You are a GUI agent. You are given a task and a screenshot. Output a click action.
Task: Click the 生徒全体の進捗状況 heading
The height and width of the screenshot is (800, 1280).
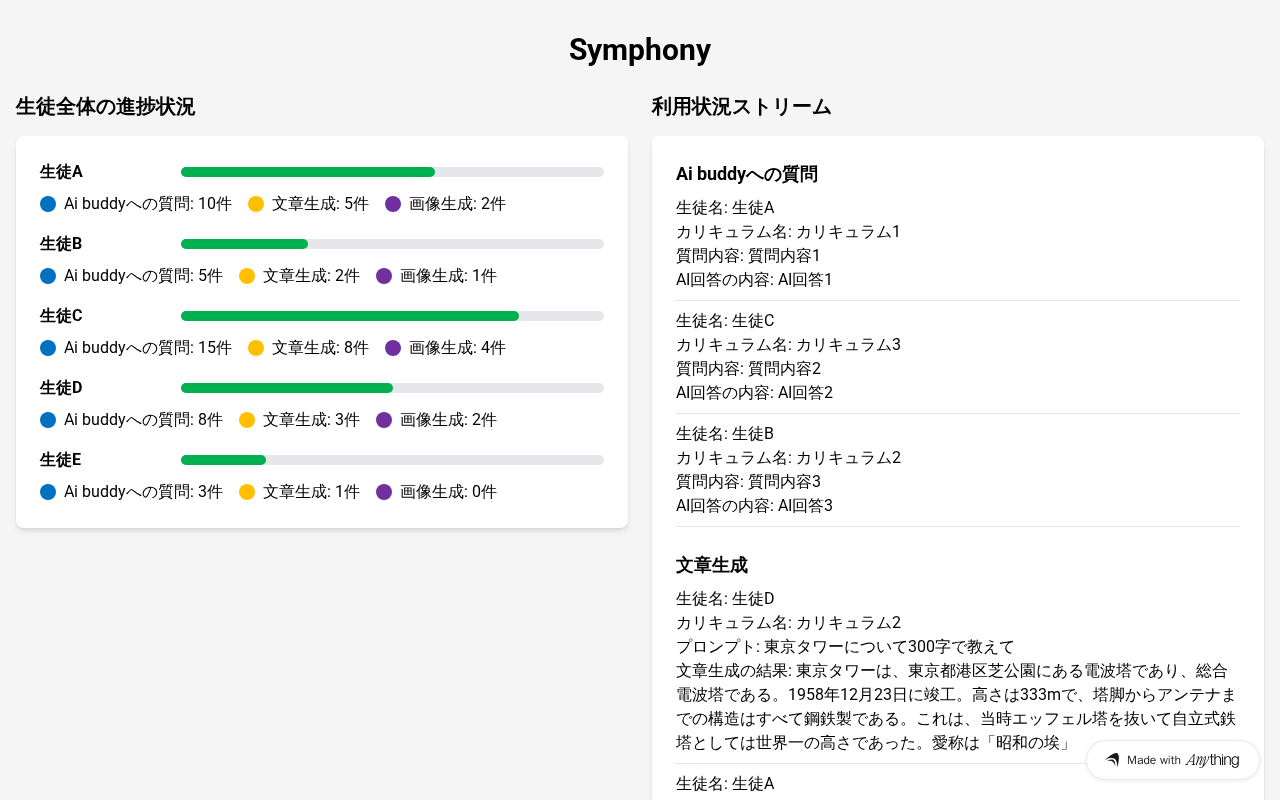(105, 107)
